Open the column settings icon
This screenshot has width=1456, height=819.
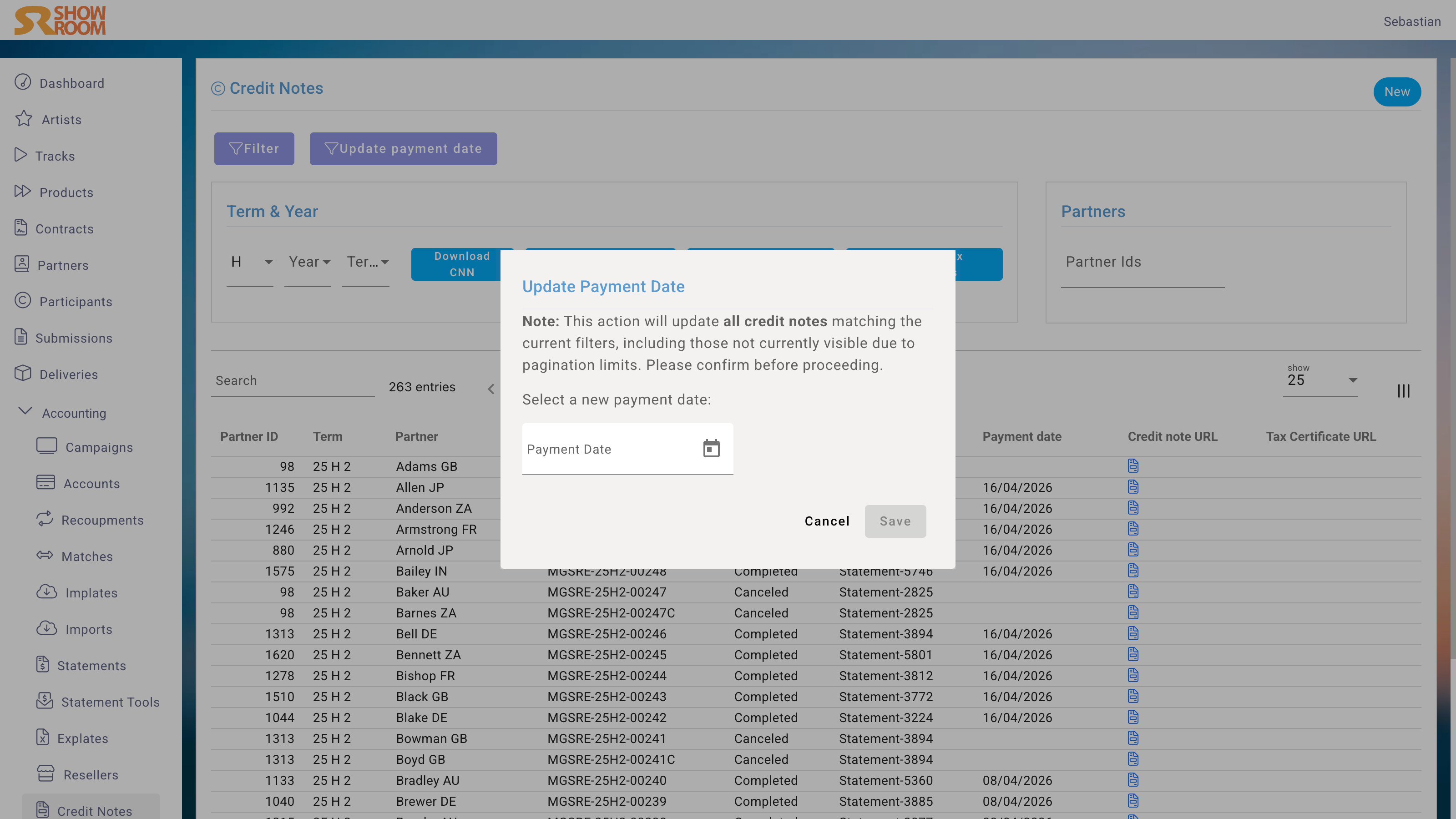tap(1403, 390)
